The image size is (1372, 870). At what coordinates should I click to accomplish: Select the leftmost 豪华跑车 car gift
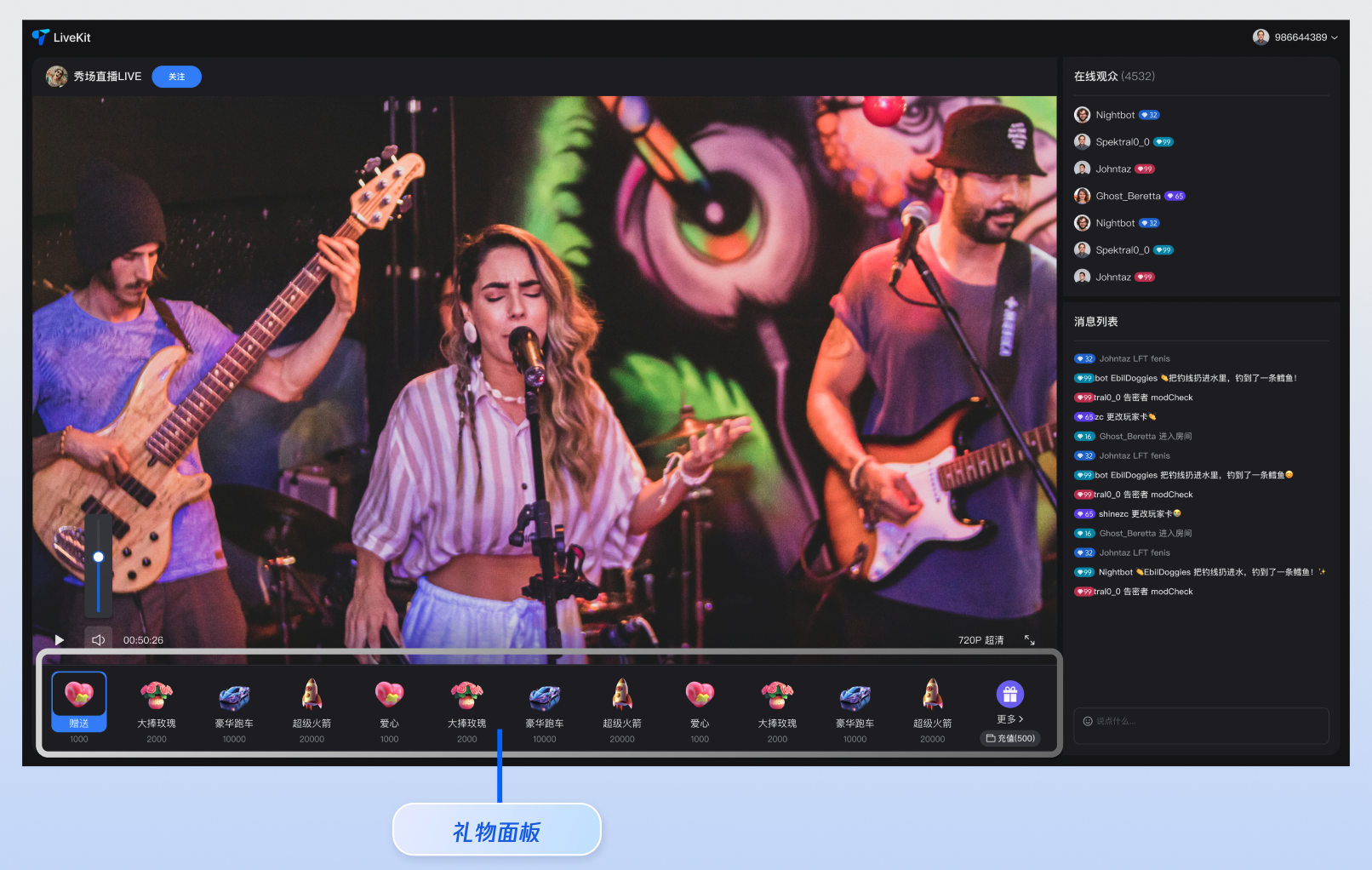(x=234, y=695)
